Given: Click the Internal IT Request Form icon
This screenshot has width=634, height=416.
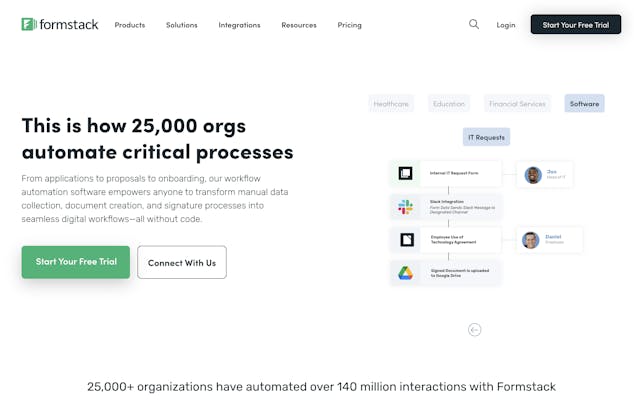Looking at the screenshot, I should [405, 173].
